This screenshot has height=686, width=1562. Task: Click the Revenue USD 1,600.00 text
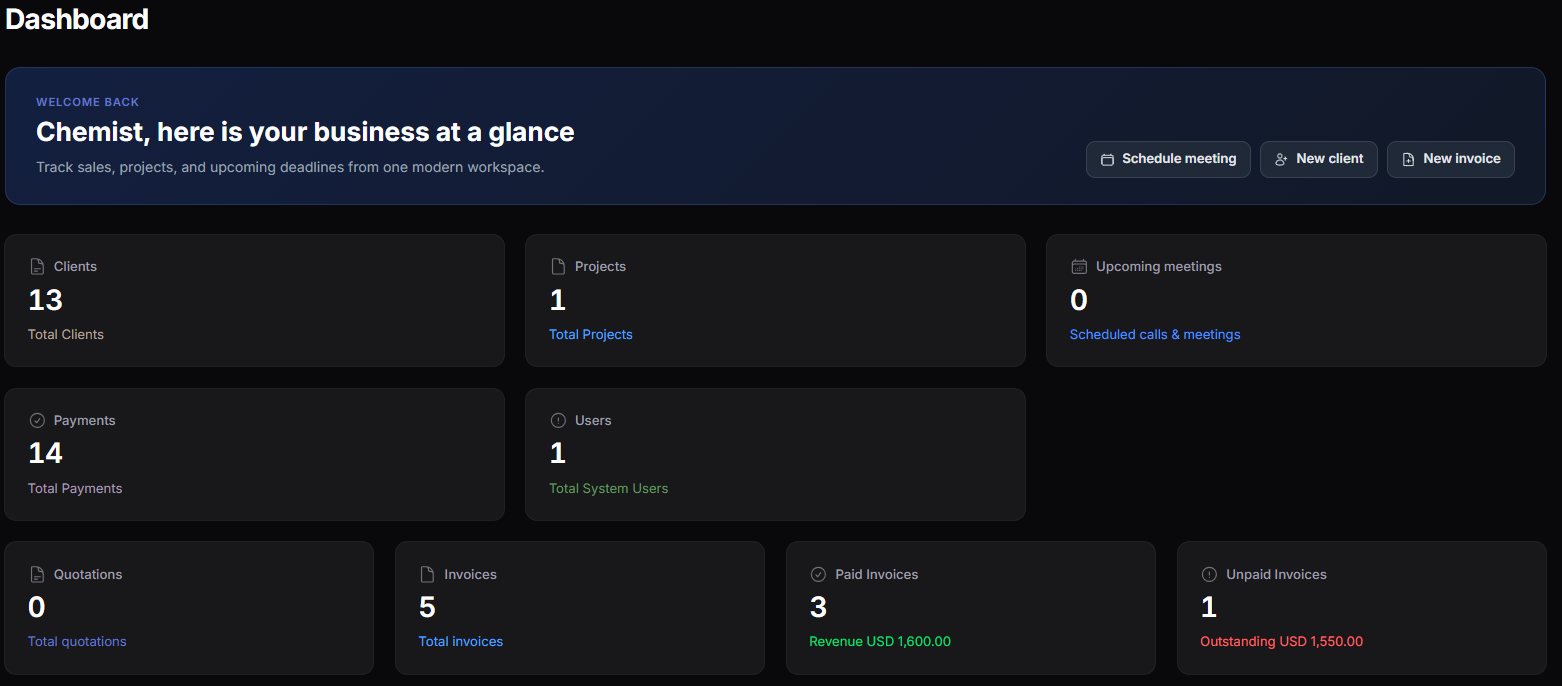point(880,641)
